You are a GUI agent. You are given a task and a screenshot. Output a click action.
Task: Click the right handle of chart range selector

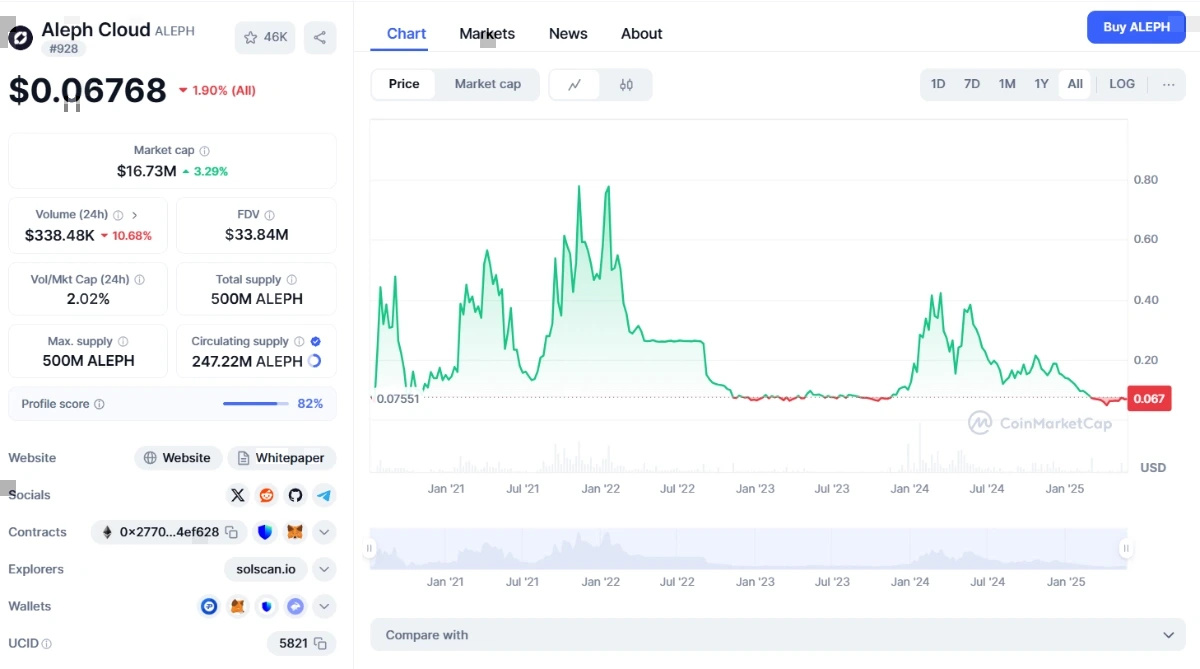pos(1126,548)
